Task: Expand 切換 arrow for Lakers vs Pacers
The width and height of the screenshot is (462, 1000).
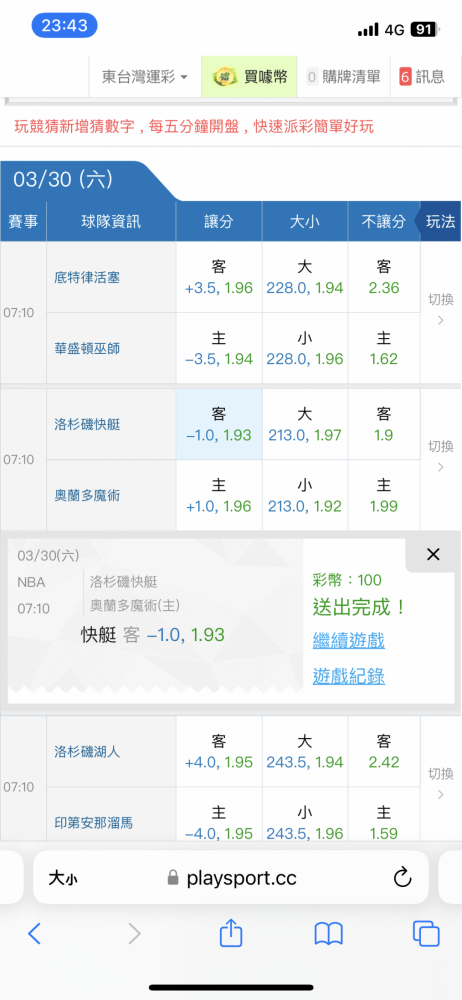Action: point(440,784)
